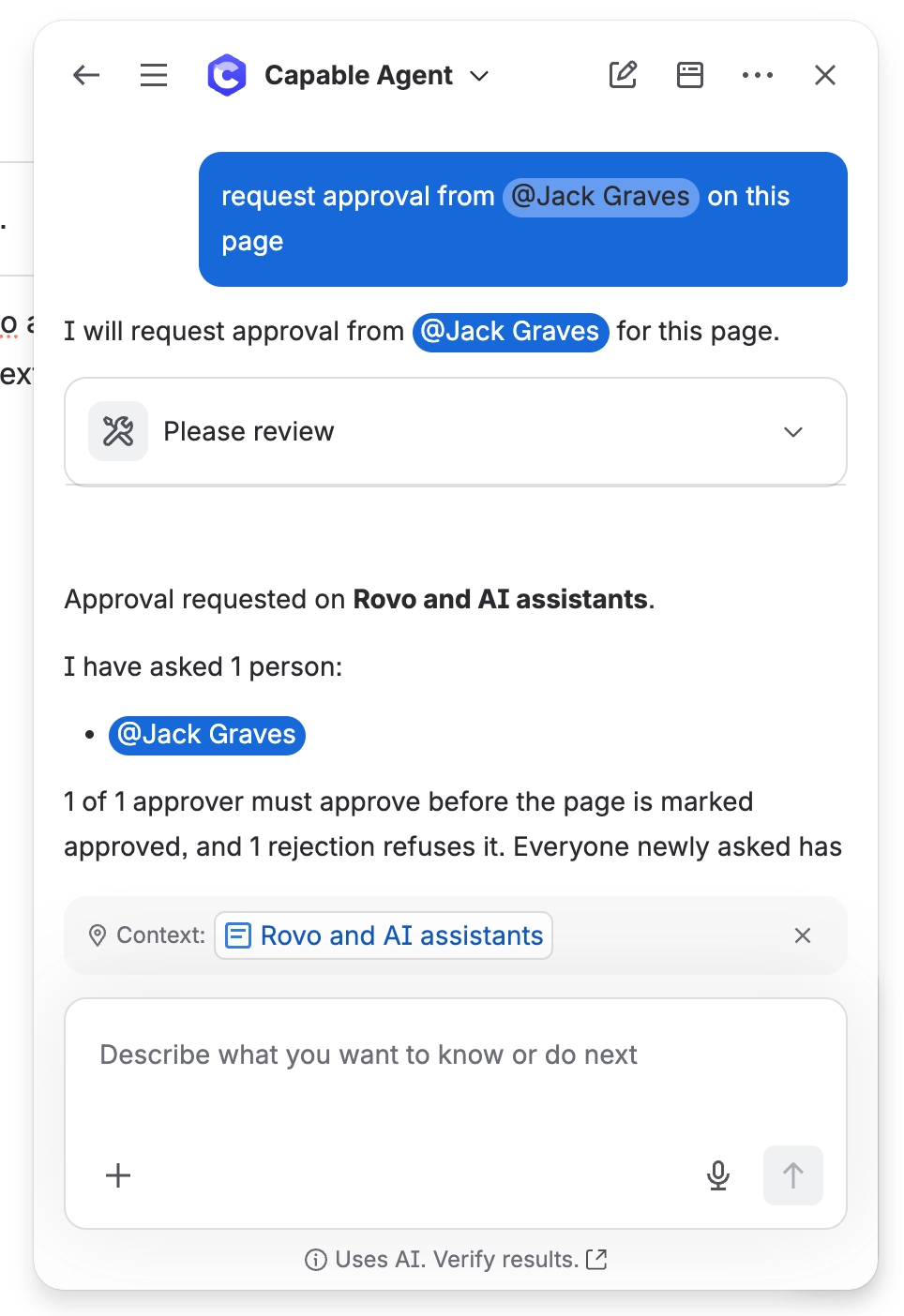The height and width of the screenshot is (1316, 904).
Task: Open the Capable Agent dropdown chevron
Action: pyautogui.click(x=479, y=76)
